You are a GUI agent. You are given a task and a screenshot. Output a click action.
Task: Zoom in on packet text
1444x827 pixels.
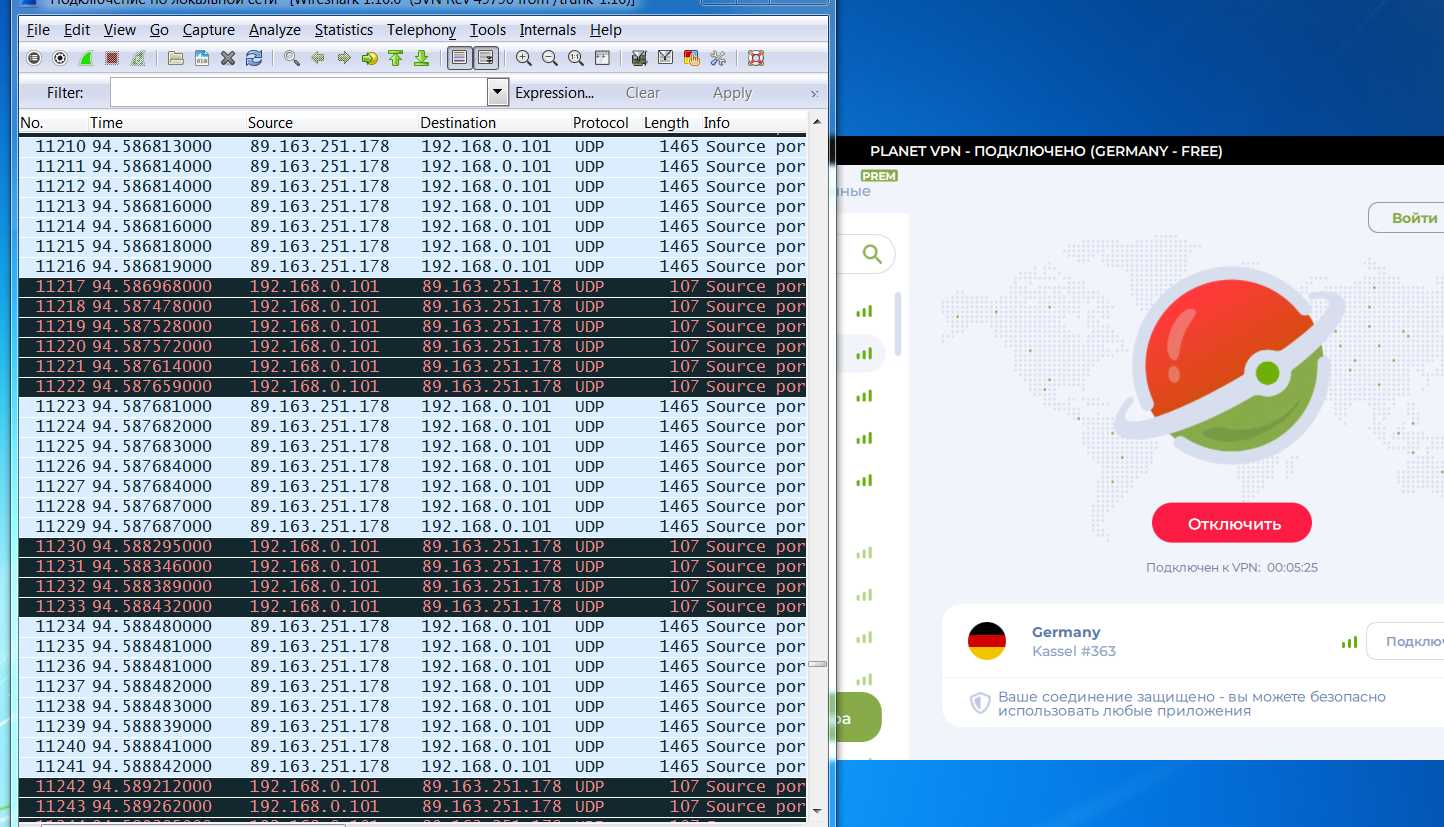(x=523, y=58)
